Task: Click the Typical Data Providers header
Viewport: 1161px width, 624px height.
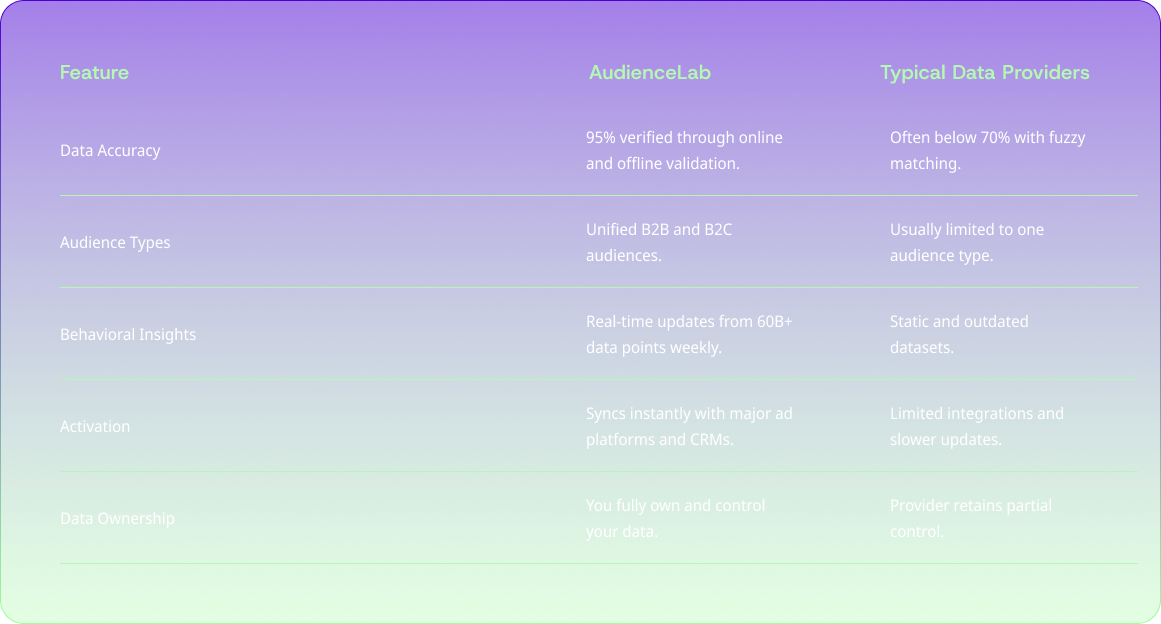Action: 984,72
